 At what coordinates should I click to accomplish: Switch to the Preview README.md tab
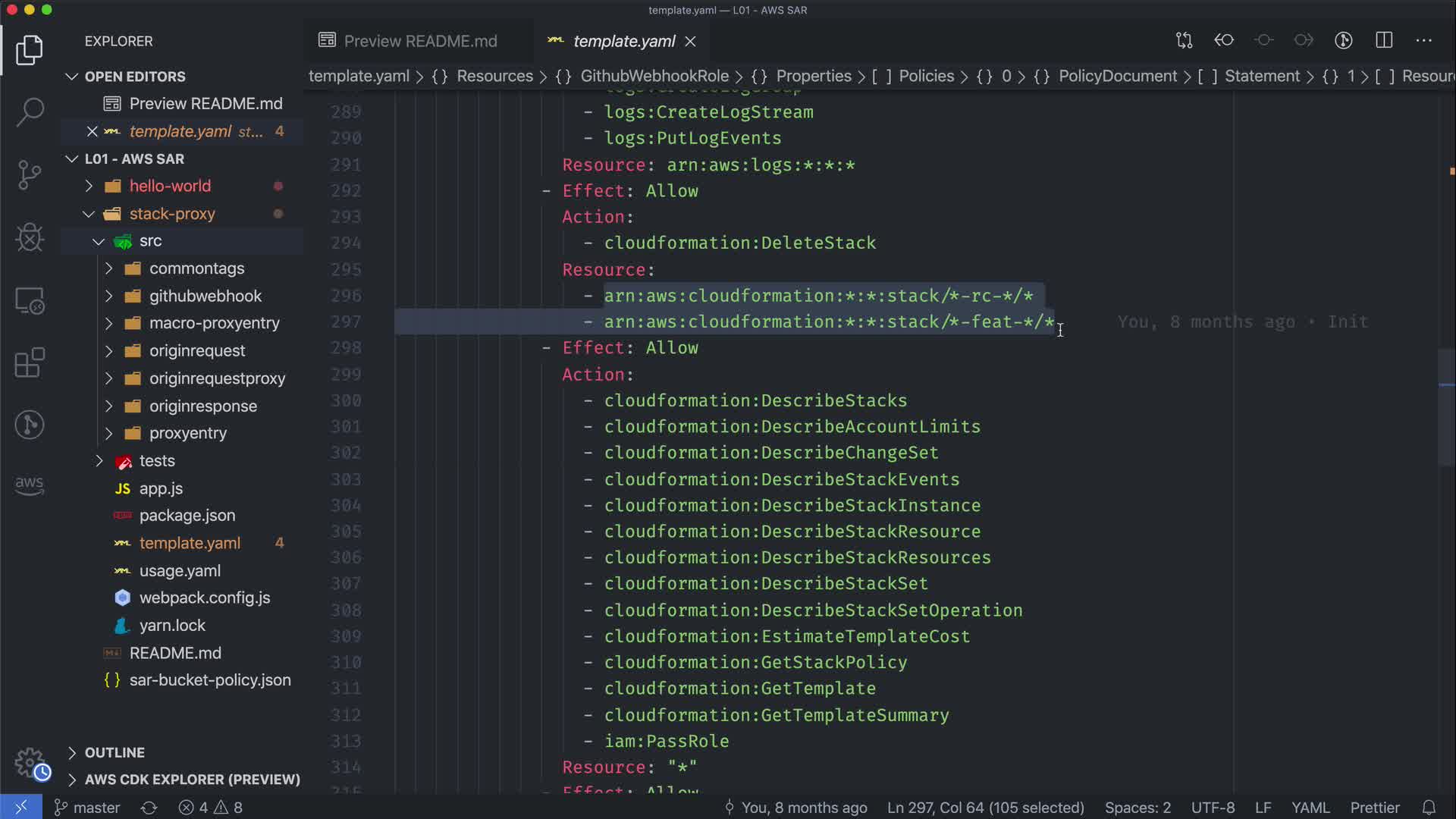tap(419, 41)
